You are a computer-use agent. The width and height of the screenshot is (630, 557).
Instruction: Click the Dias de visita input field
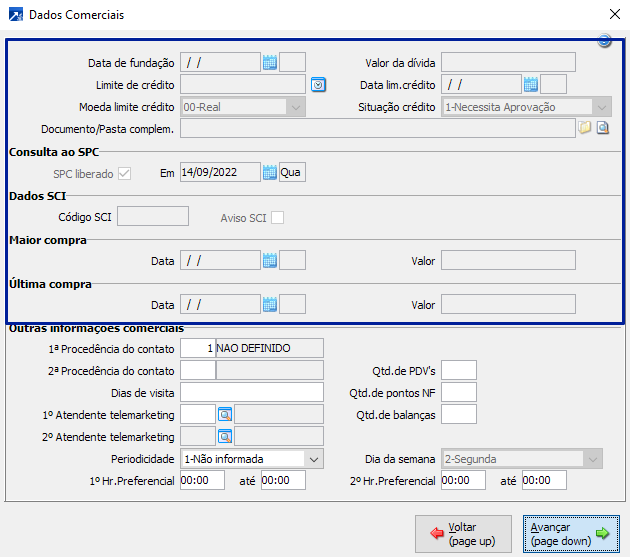pos(252,392)
